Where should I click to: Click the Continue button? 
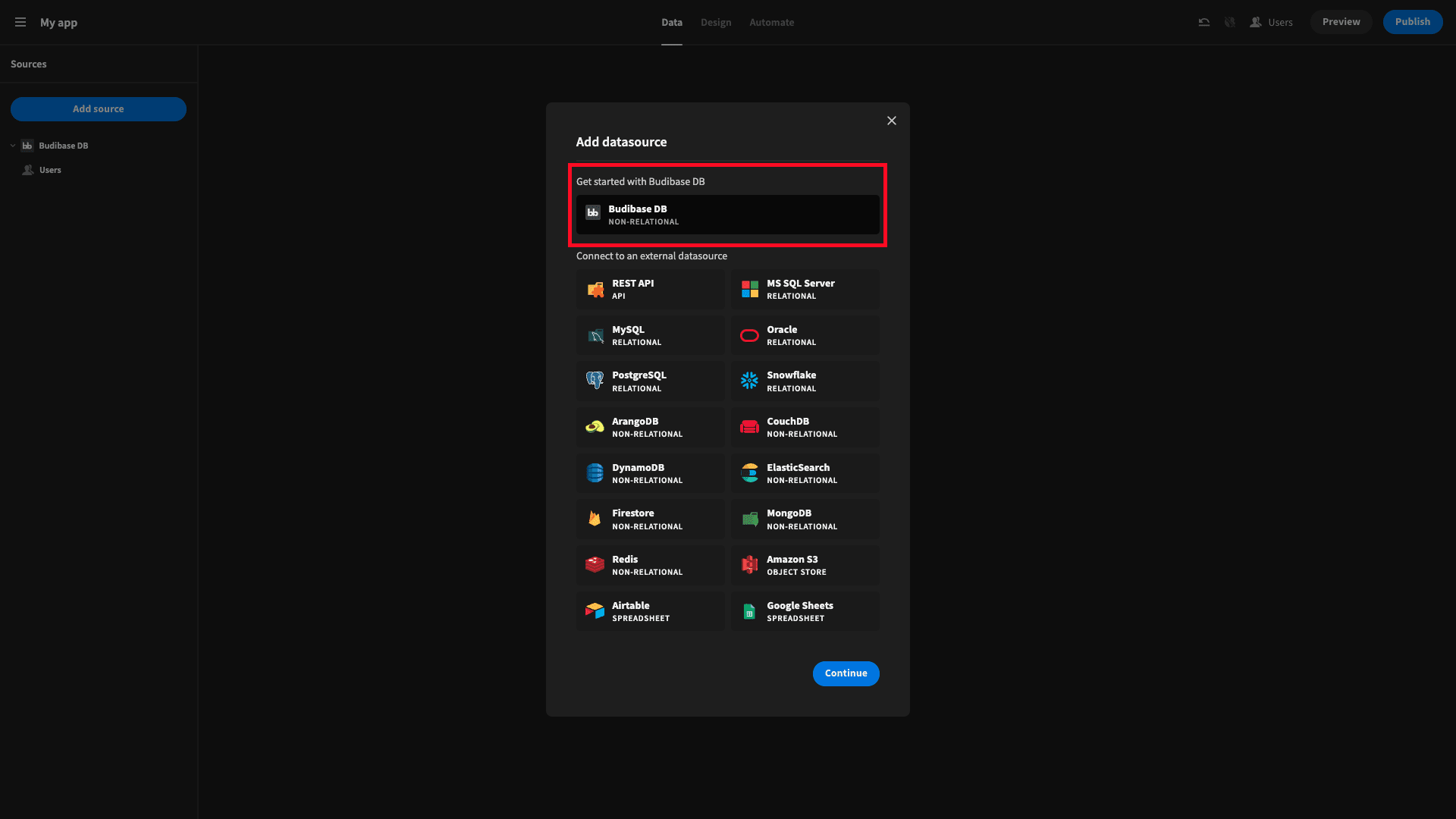pos(846,673)
